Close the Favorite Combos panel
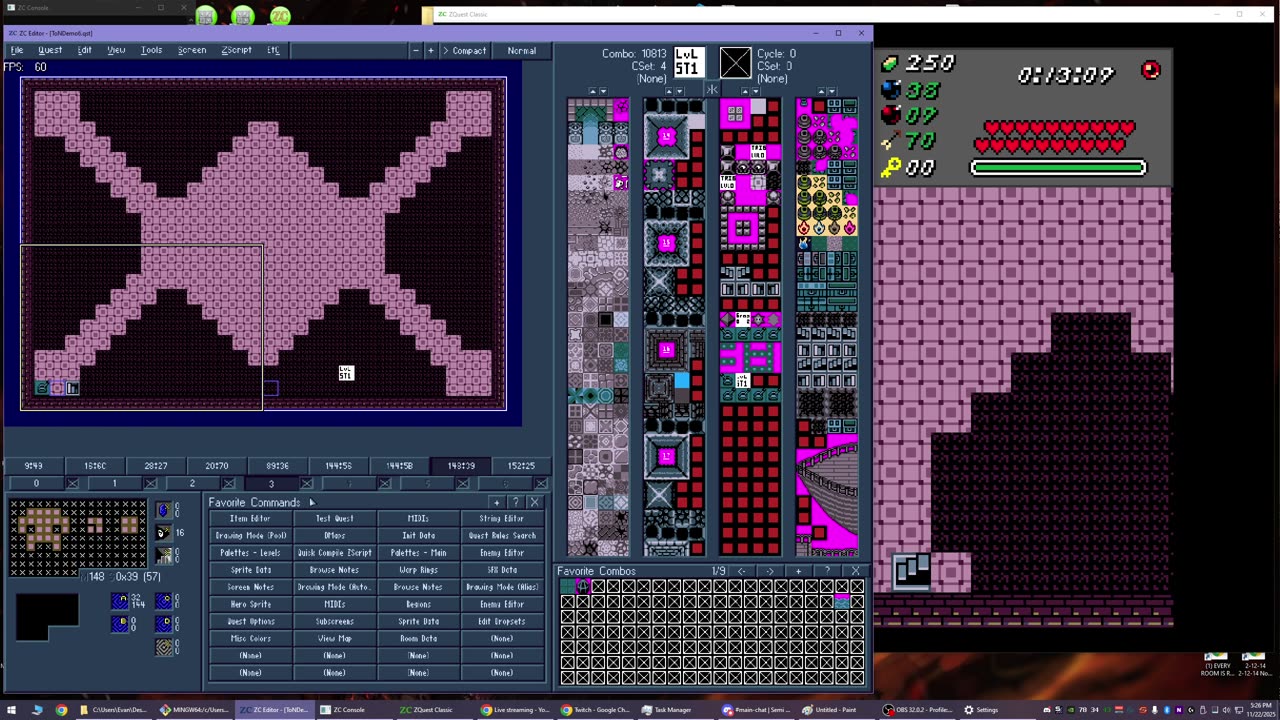1280x720 pixels. coord(855,571)
